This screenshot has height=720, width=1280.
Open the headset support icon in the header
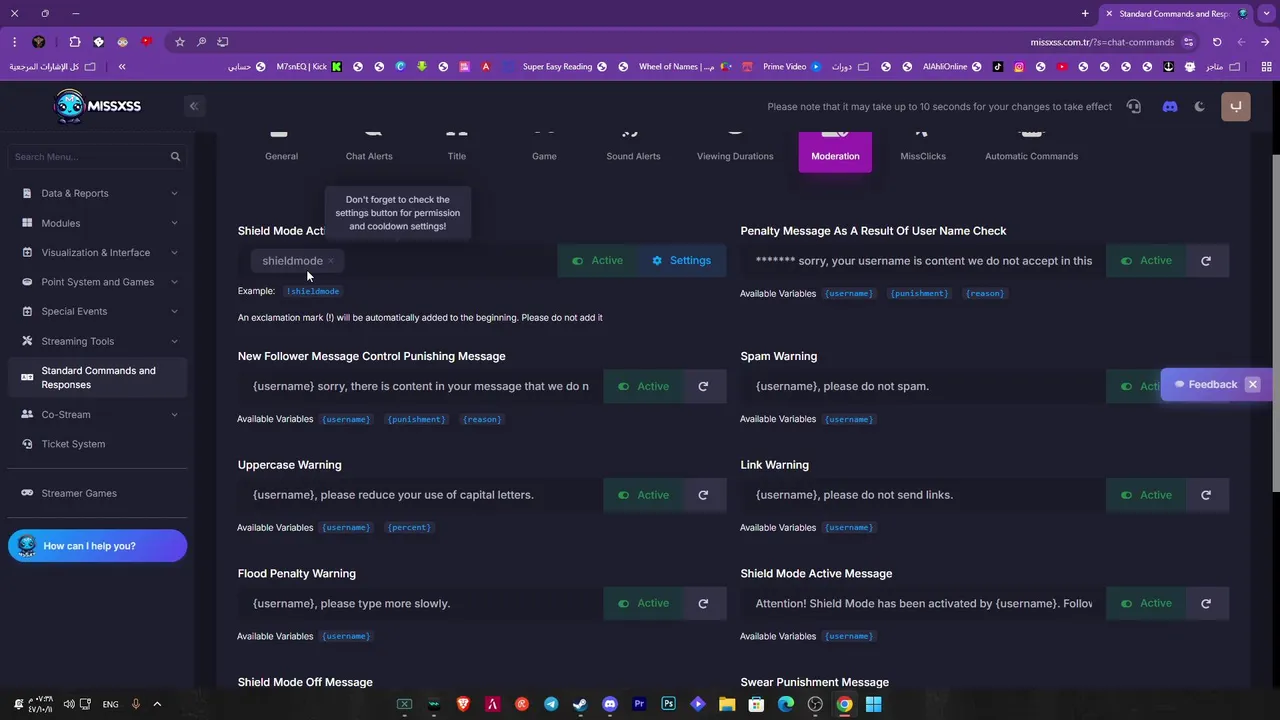pyautogui.click(x=1133, y=106)
